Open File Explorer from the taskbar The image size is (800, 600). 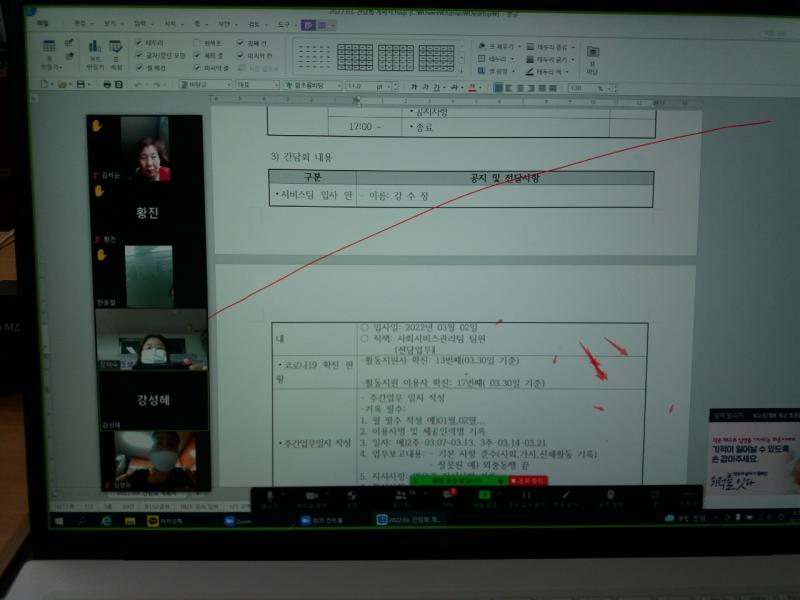[130, 521]
